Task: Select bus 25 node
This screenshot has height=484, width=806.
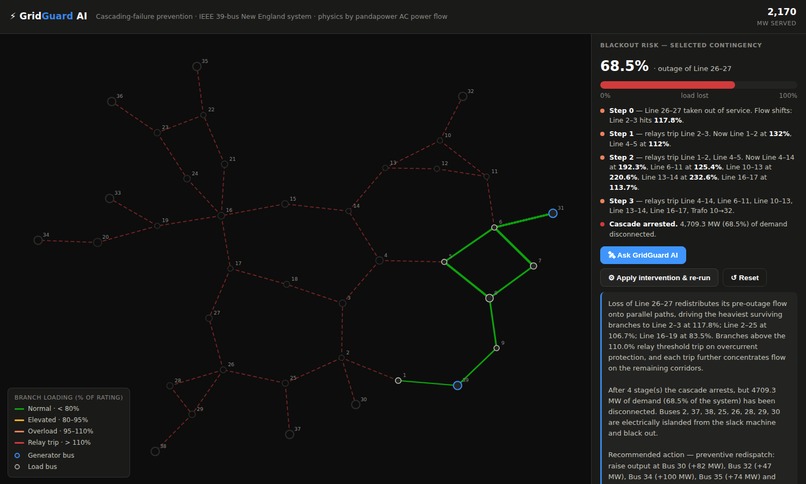Action: pyautogui.click(x=285, y=383)
